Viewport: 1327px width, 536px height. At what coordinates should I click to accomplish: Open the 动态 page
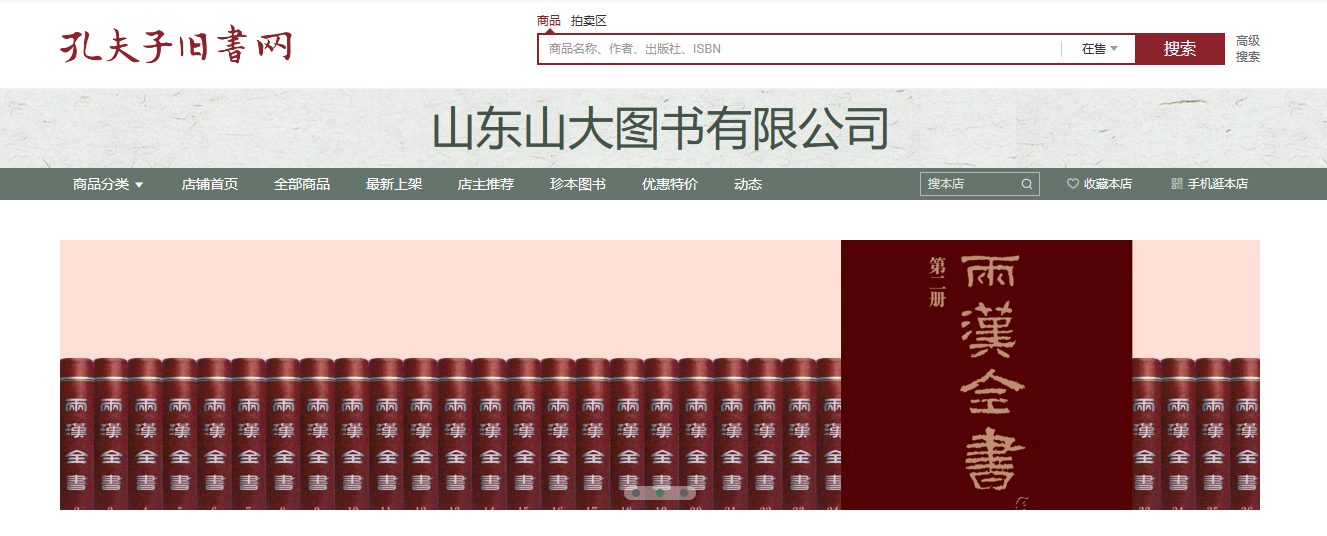[x=748, y=184]
